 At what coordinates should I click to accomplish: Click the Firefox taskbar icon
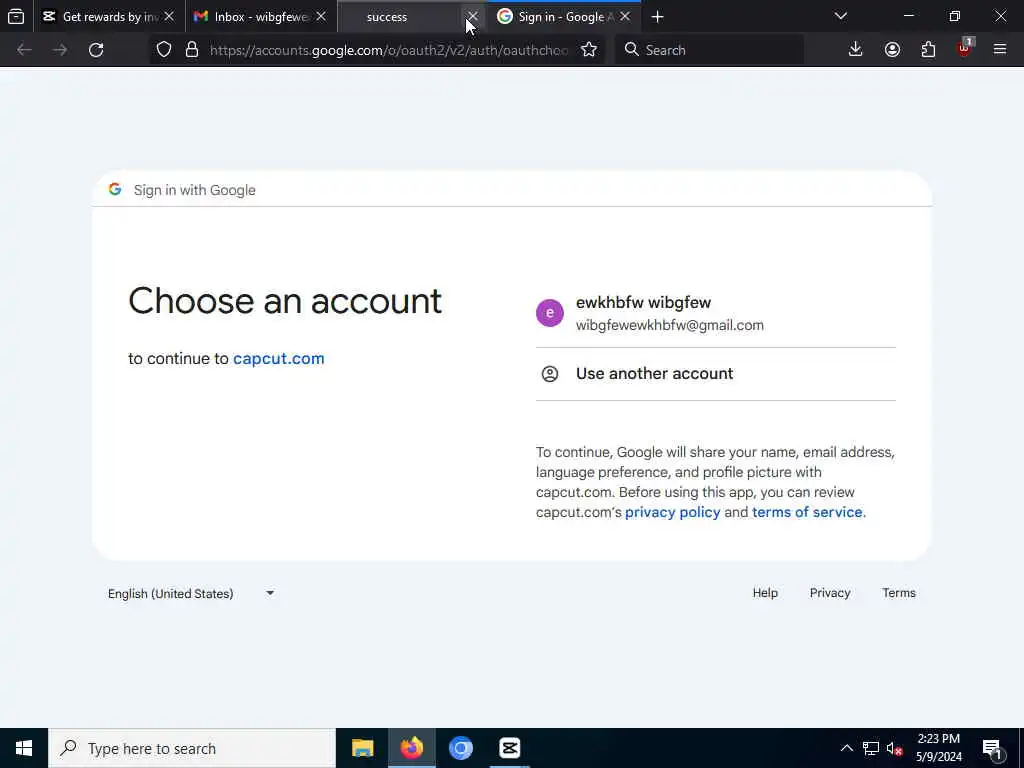click(411, 748)
